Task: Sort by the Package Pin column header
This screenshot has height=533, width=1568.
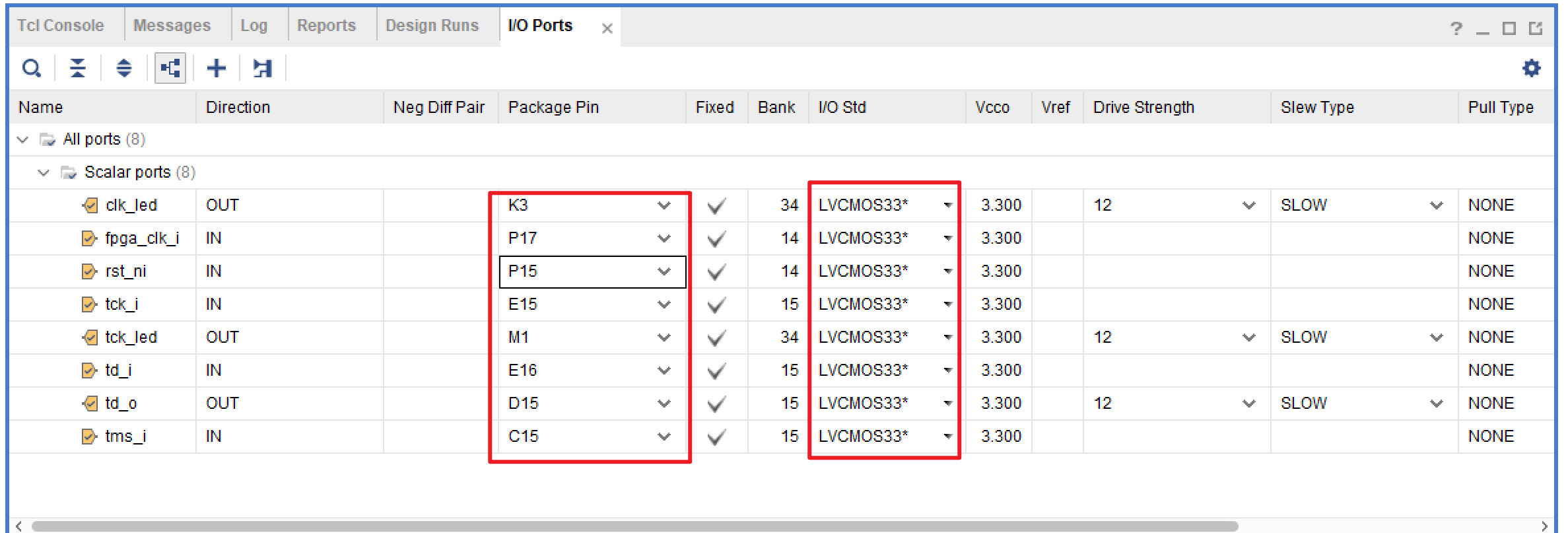Action: [x=553, y=107]
